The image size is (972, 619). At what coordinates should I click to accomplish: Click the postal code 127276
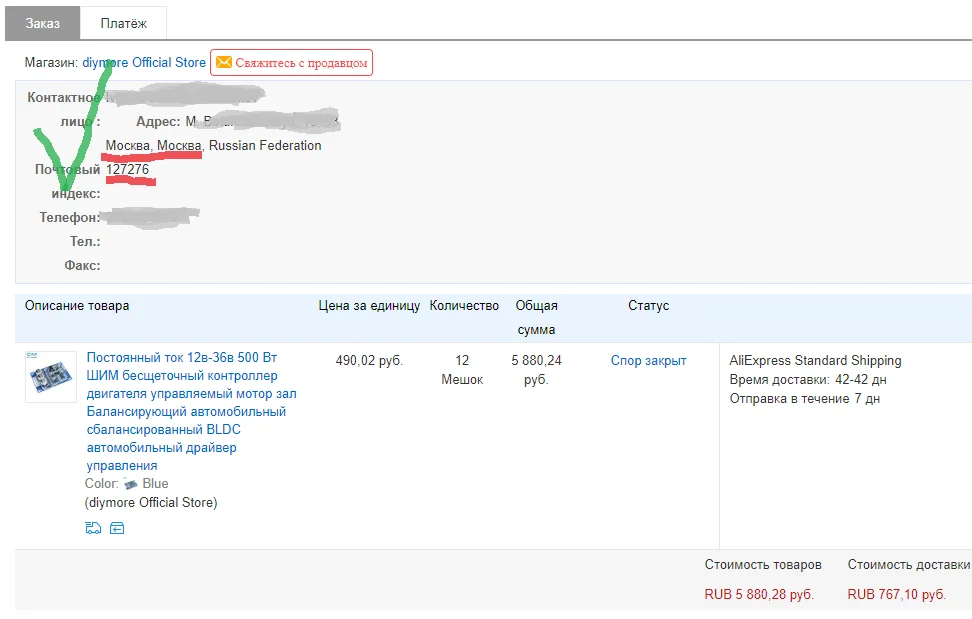[127, 169]
